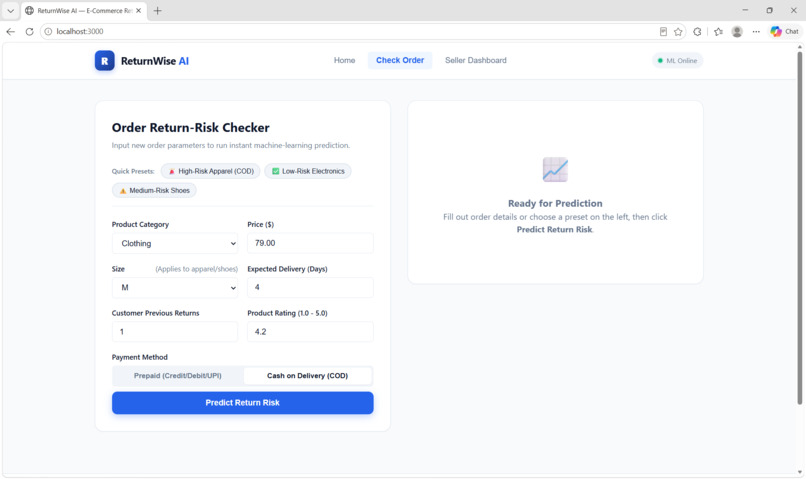Navigate to Home tab
The height and width of the screenshot is (479, 806).
click(x=344, y=60)
